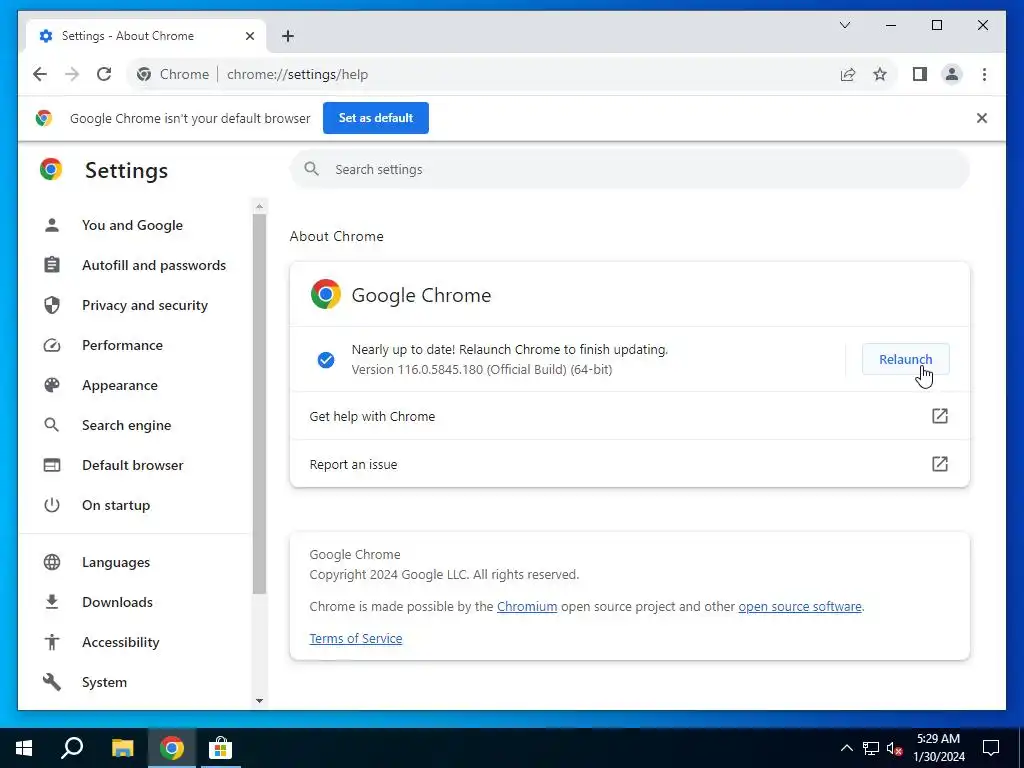Relaunch Chrome to finish updating

tap(905, 359)
